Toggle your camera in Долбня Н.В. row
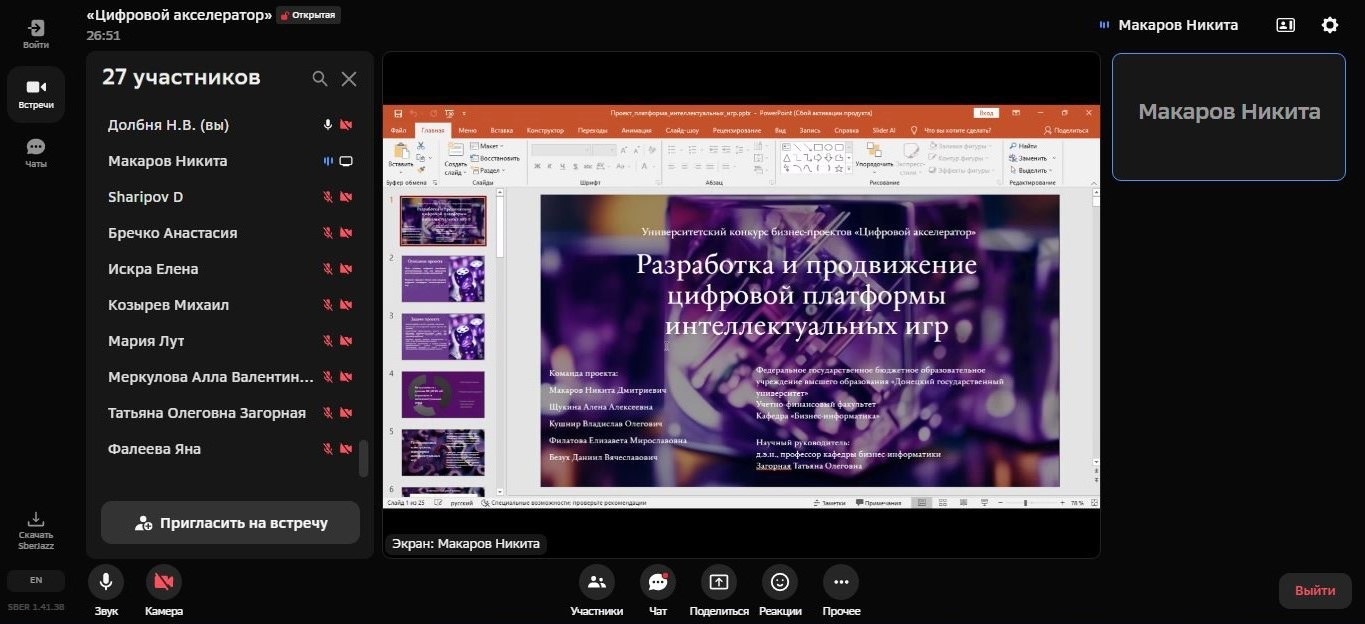Screen dimensions: 1365x624 click(x=346, y=125)
